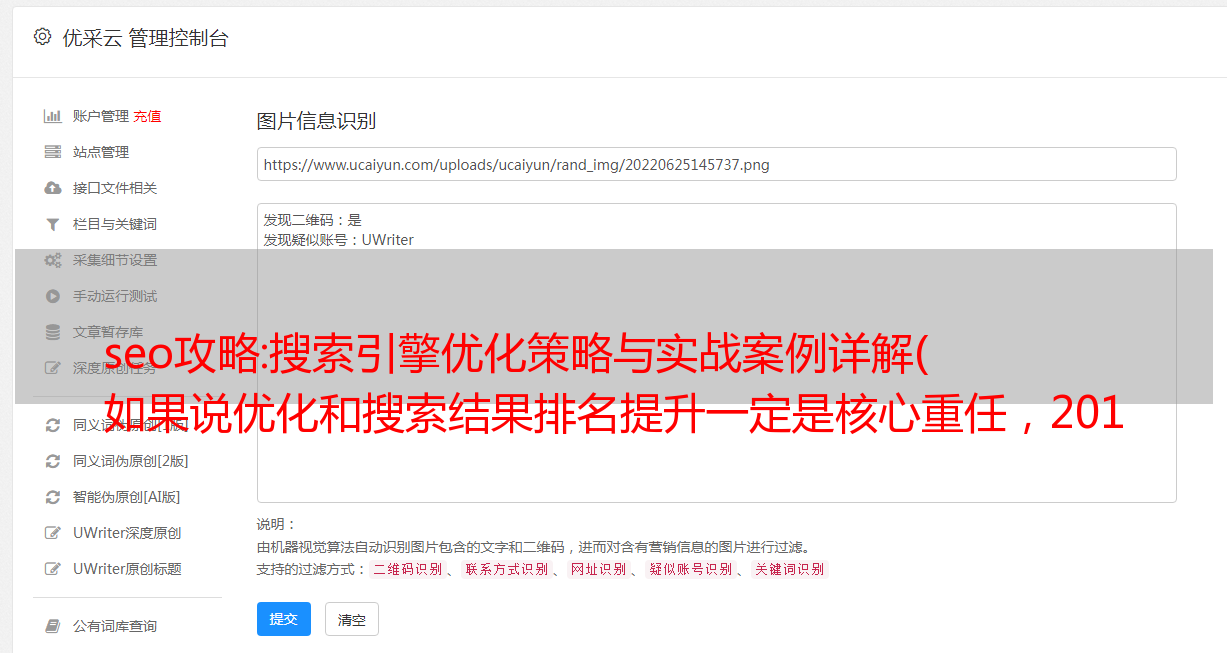Open 同义词伪原创[2版] menu item
Viewport: 1227px width, 653px height.
tap(131, 461)
